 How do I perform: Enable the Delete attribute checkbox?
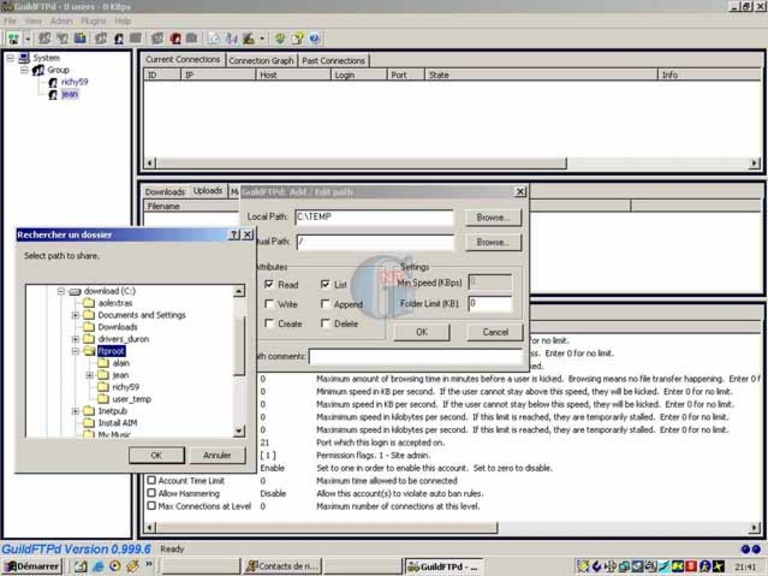coord(325,323)
